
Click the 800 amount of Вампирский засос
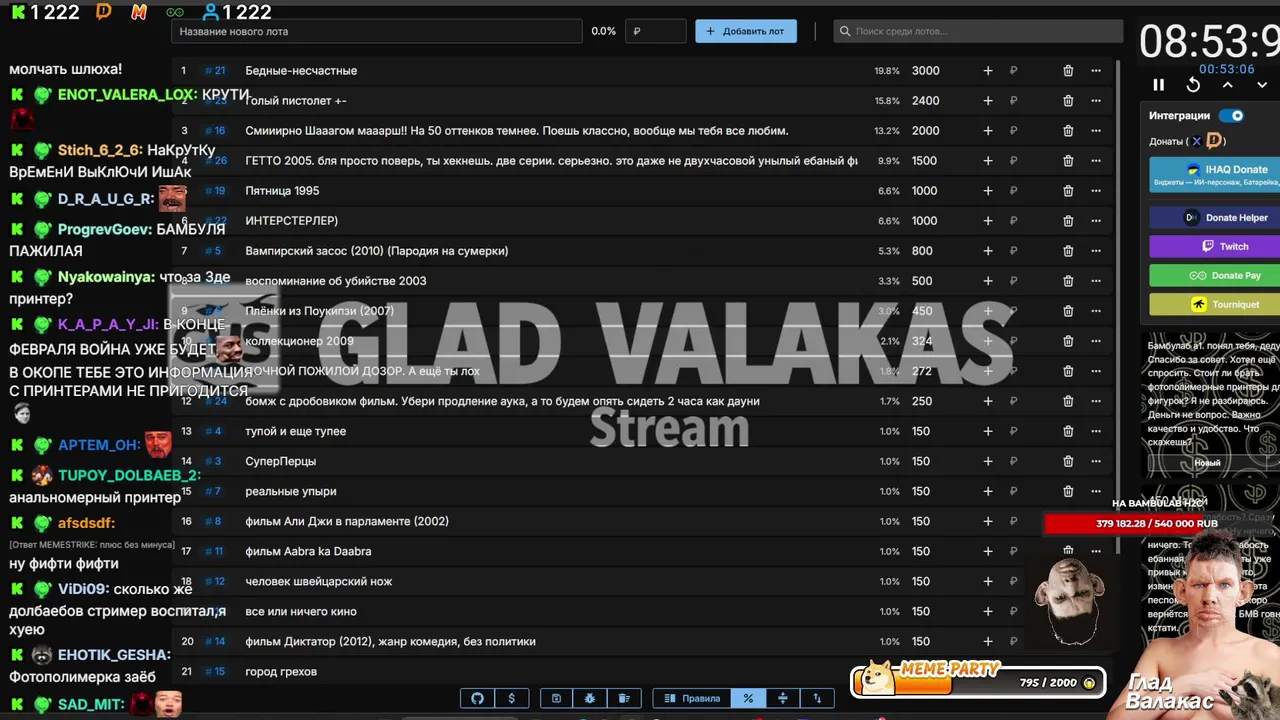tap(922, 251)
